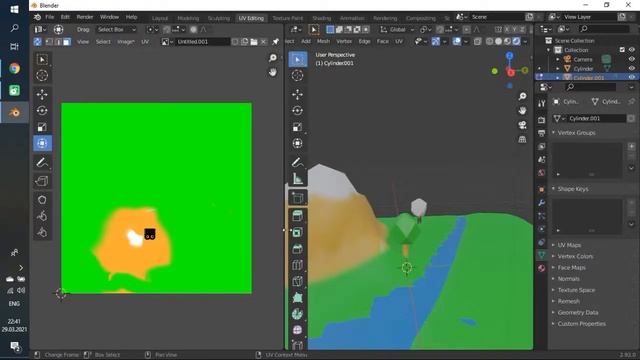The image size is (640, 360).
Task: Expand the Camera item in outliner
Action: pyautogui.click(x=558, y=59)
